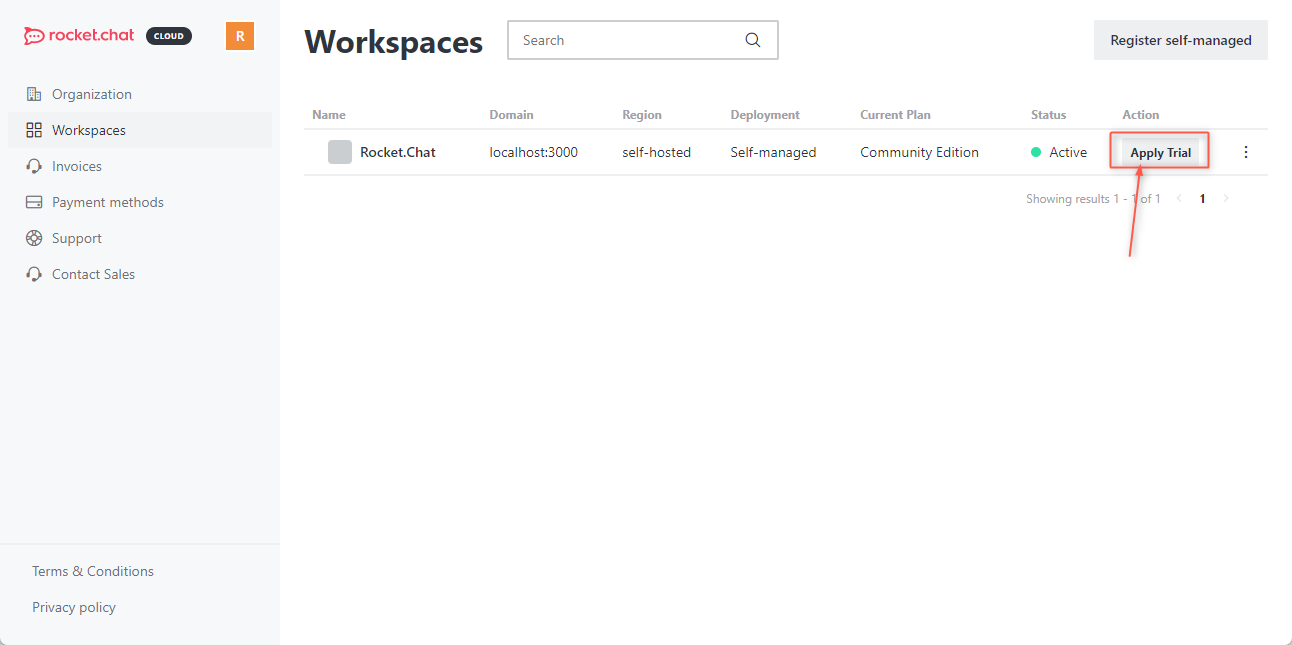Screen dimensions: 1292x645
Task: Click the Rocket.Chat logo
Action: click(x=79, y=36)
